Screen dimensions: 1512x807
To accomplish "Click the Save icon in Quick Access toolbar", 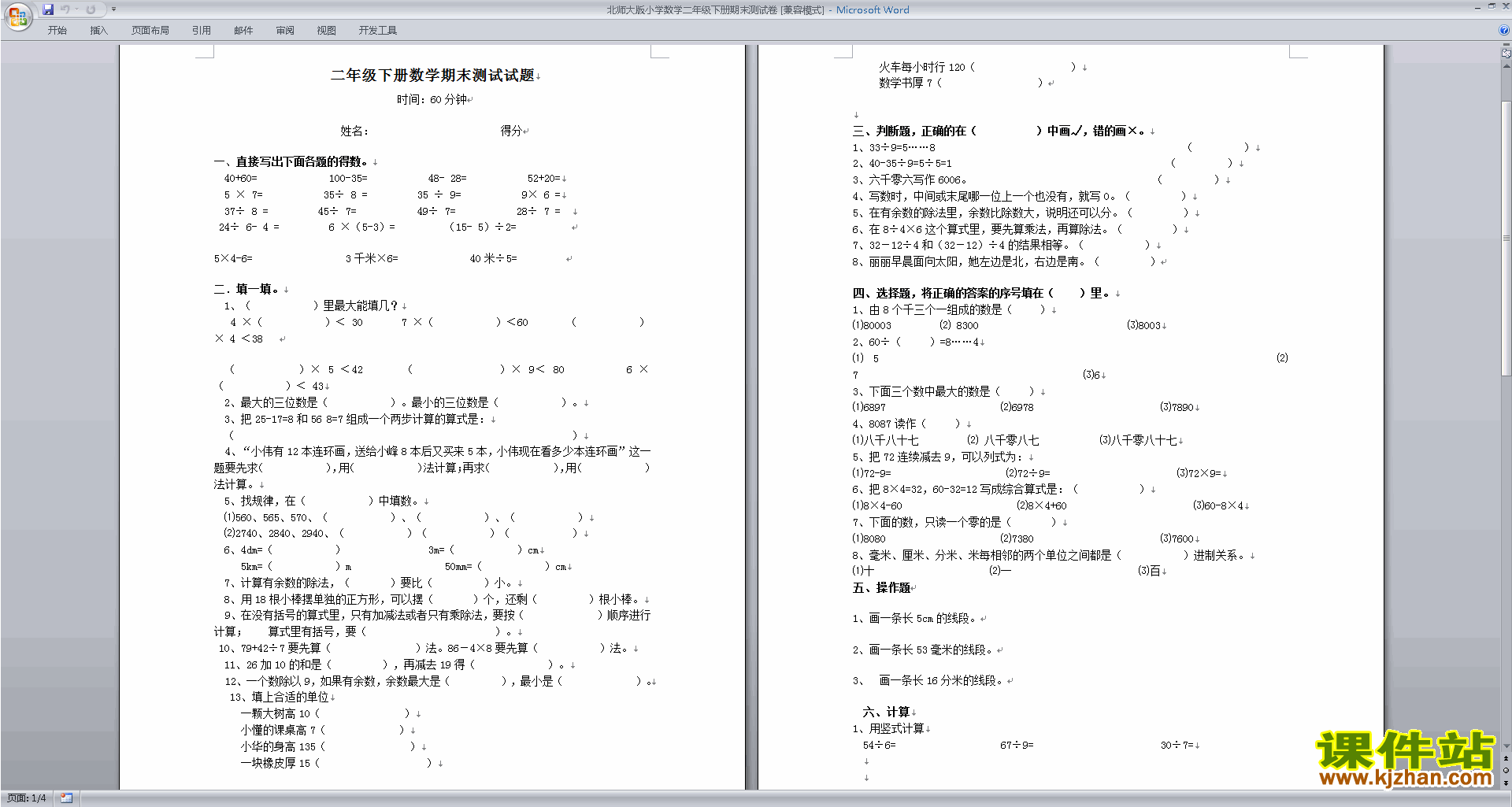I will tap(48, 9).
